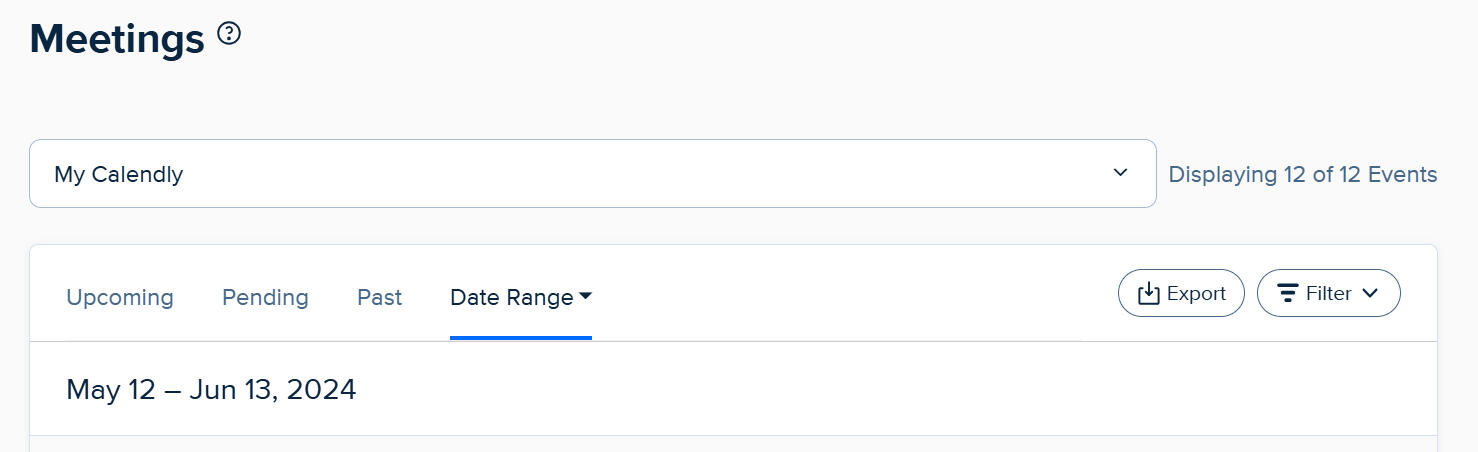Open the Past meetings tab

[379, 297]
